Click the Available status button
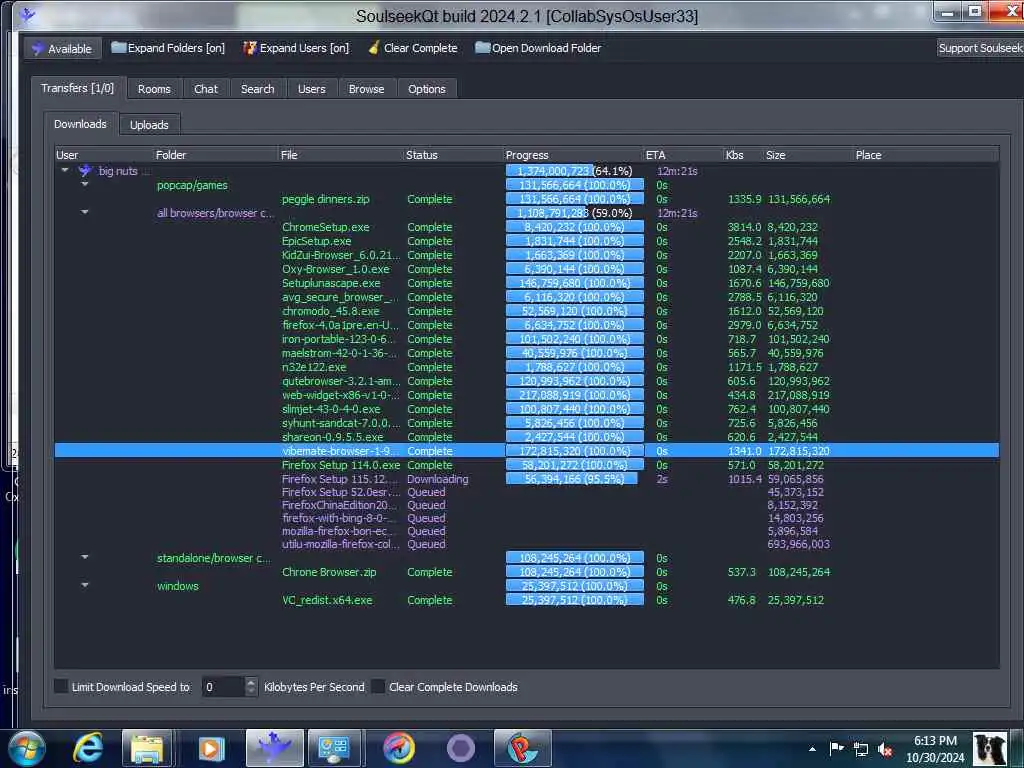Screen dimensions: 1024x768 coord(63,48)
